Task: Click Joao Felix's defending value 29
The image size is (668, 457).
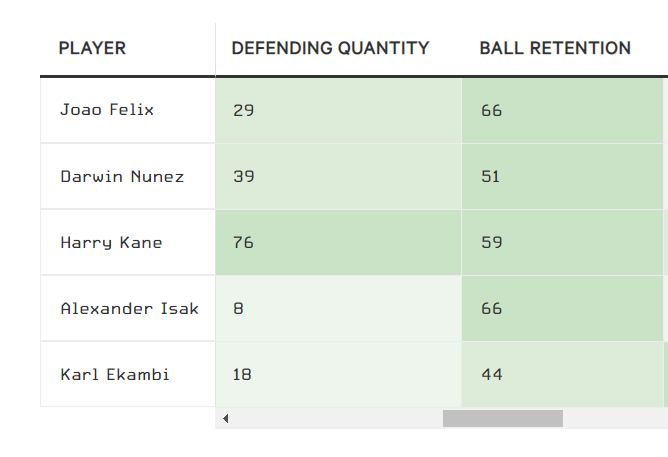Action: tap(243, 110)
